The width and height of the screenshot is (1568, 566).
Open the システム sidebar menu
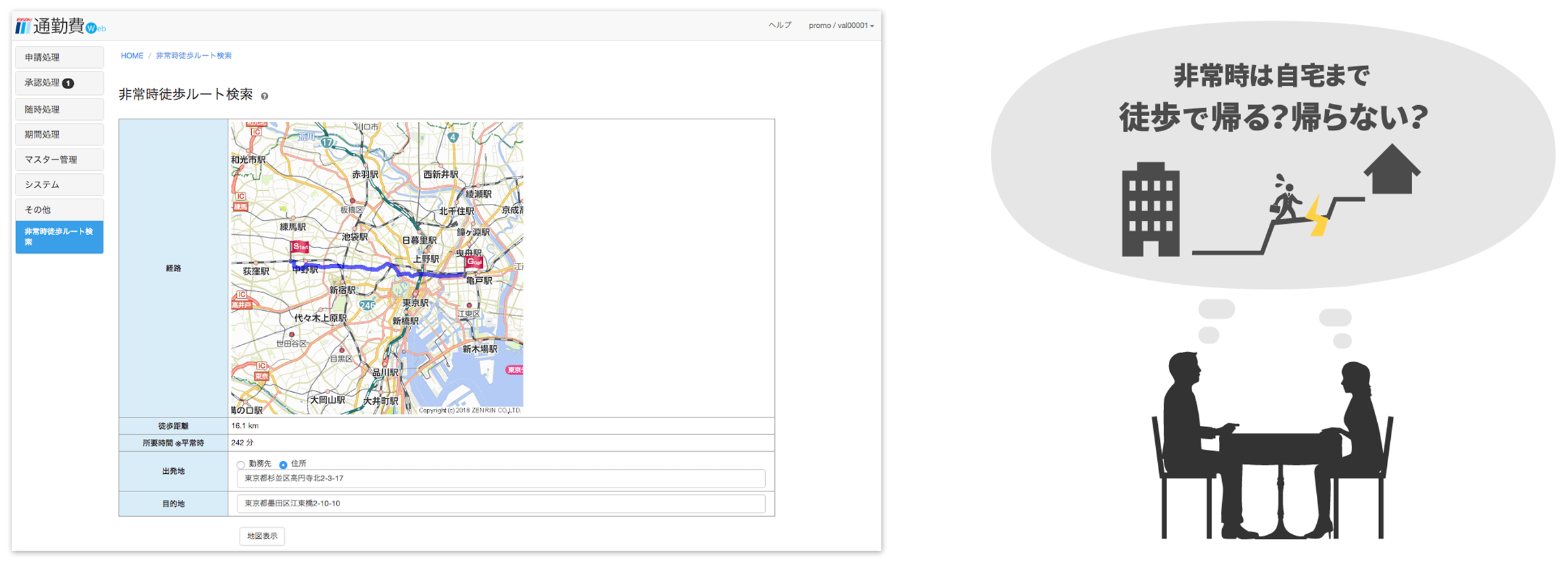(x=59, y=185)
